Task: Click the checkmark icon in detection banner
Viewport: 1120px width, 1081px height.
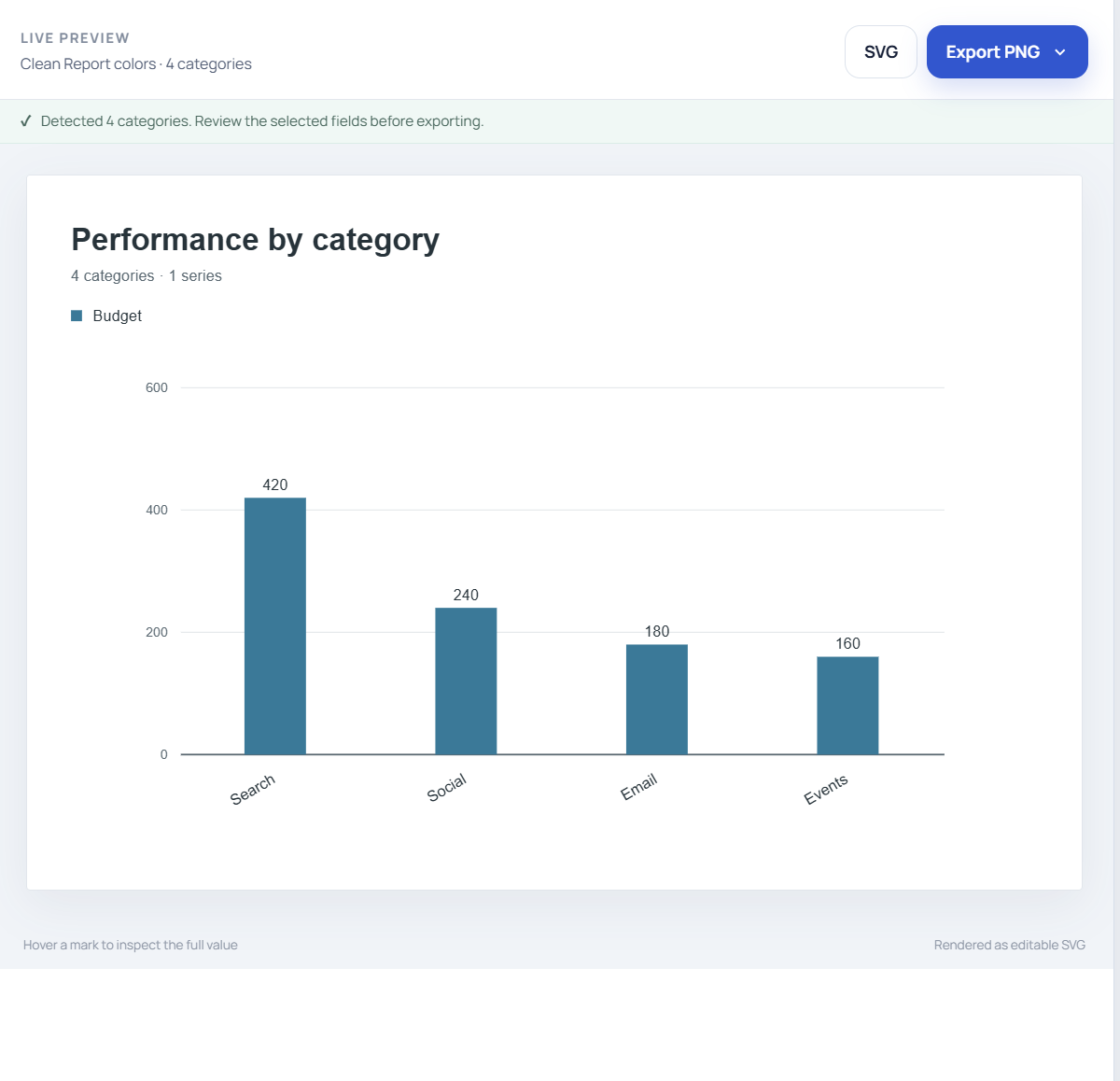Action: tap(26, 121)
